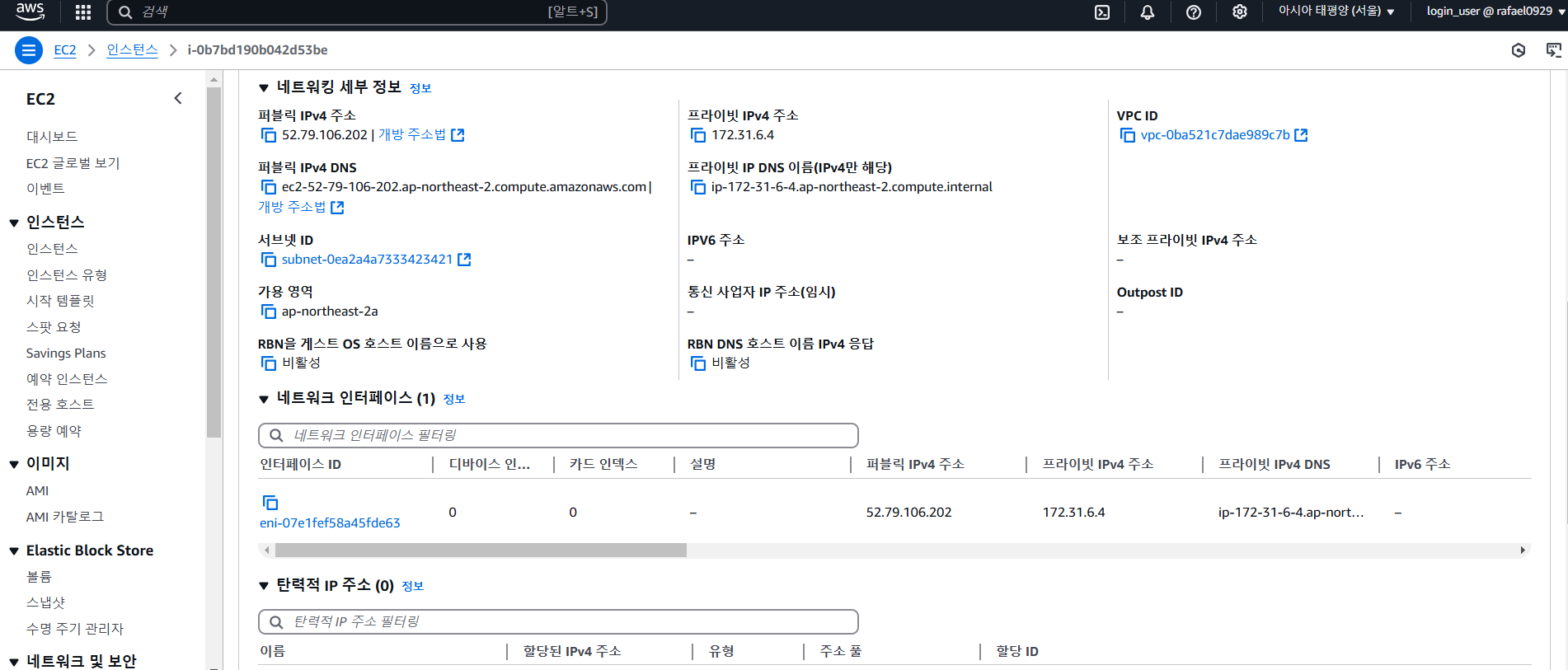This screenshot has height=670, width=1568.
Task: Collapse the 네트워크 인터페이스 (1) section
Action: click(x=264, y=399)
